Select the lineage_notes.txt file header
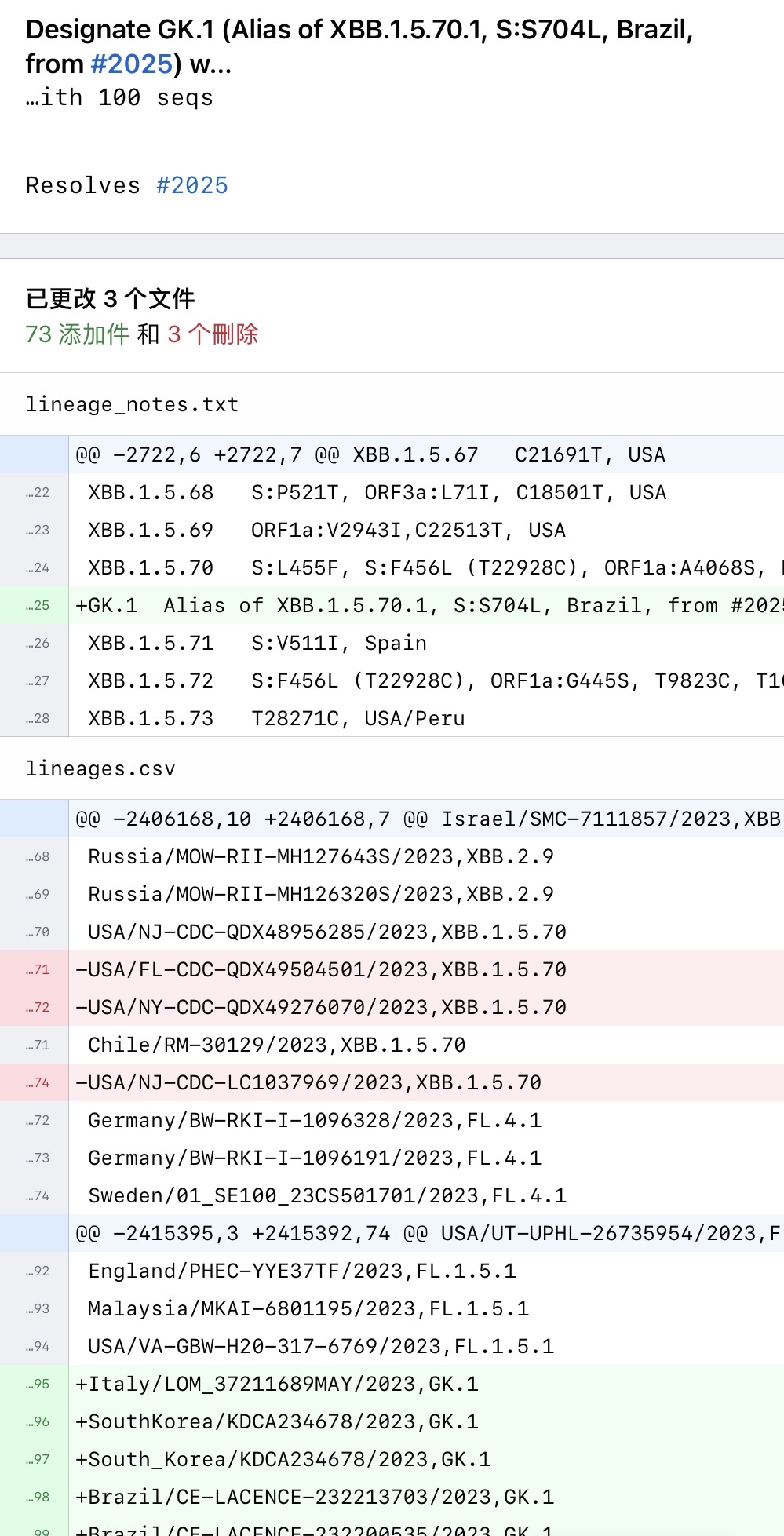The width and height of the screenshot is (784, 1536). click(132, 404)
